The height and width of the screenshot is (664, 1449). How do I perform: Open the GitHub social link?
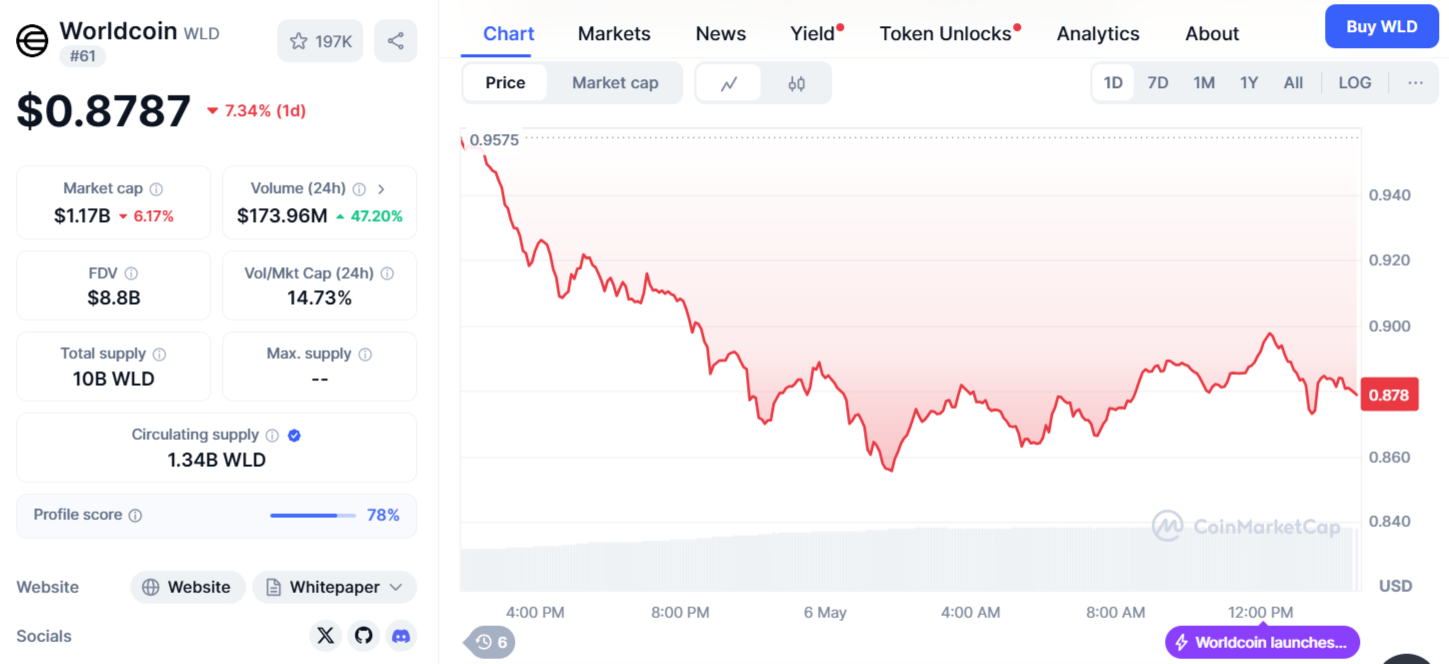(x=363, y=635)
